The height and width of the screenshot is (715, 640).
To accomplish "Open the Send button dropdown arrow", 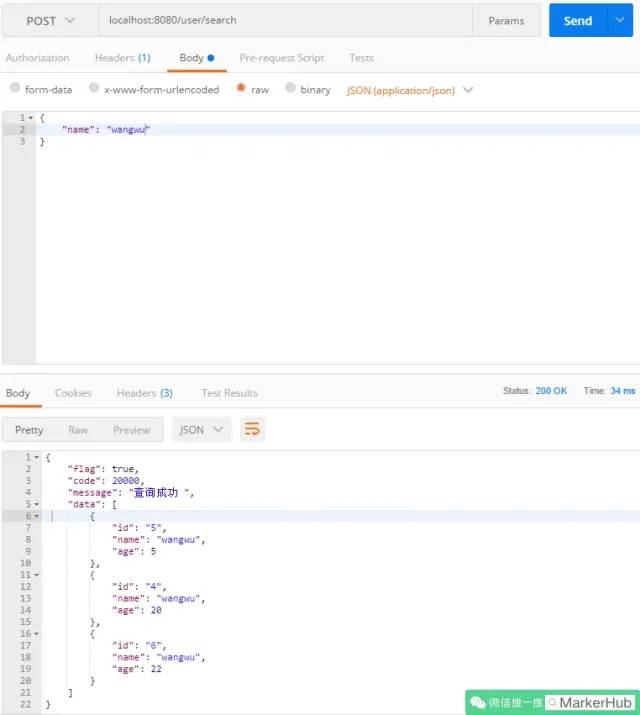I will pyautogui.click(x=619, y=20).
